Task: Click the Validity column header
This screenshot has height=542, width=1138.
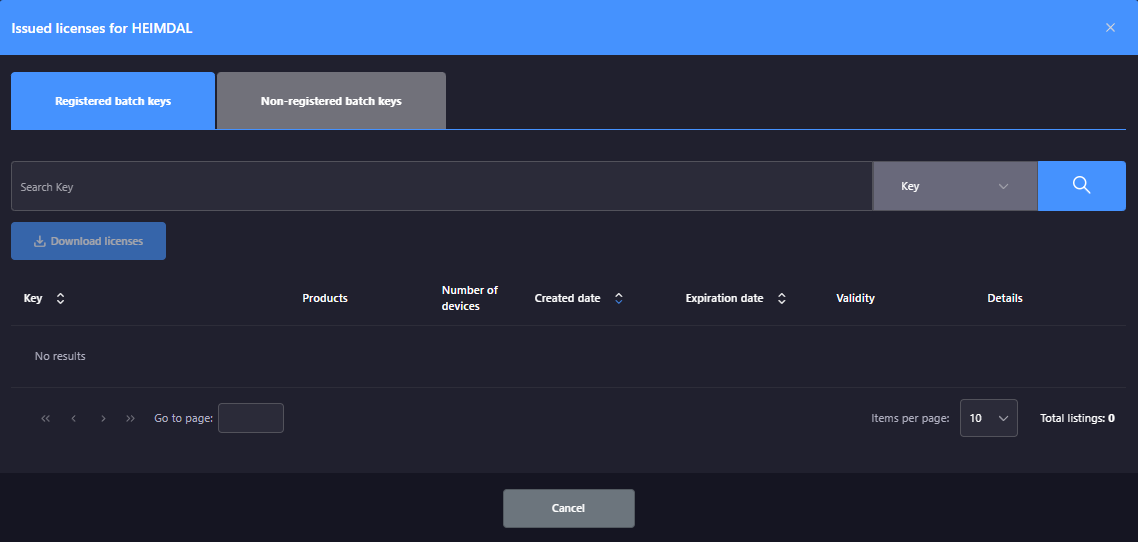Action: (x=856, y=298)
